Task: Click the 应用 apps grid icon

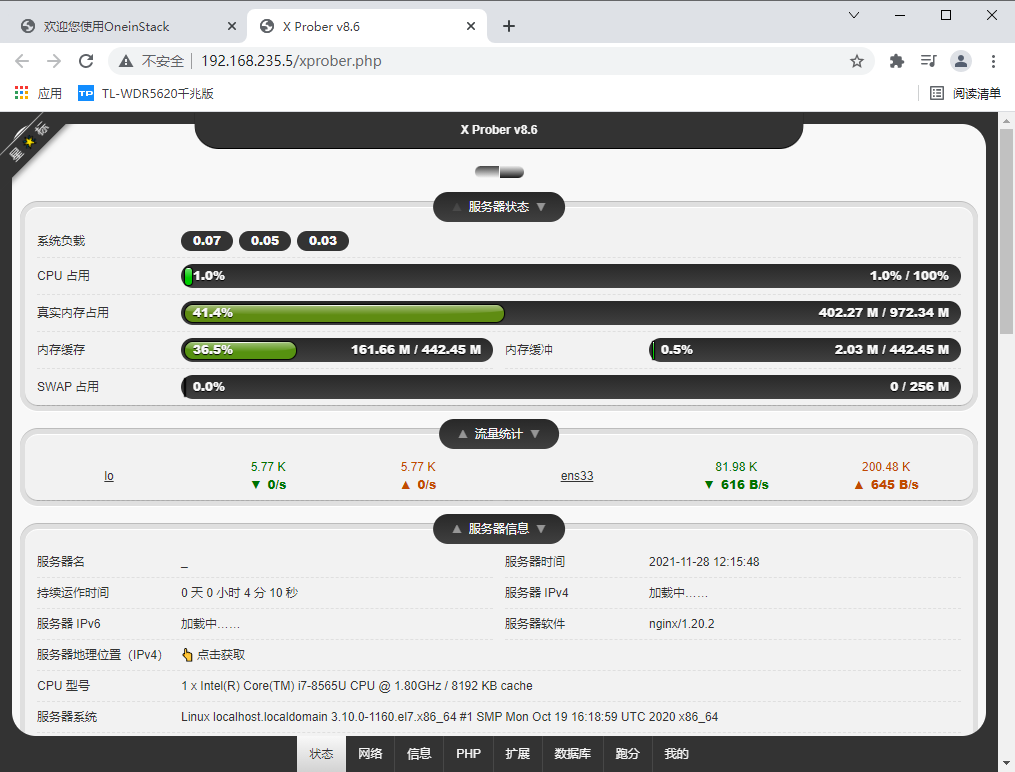Action: pyautogui.click(x=20, y=93)
